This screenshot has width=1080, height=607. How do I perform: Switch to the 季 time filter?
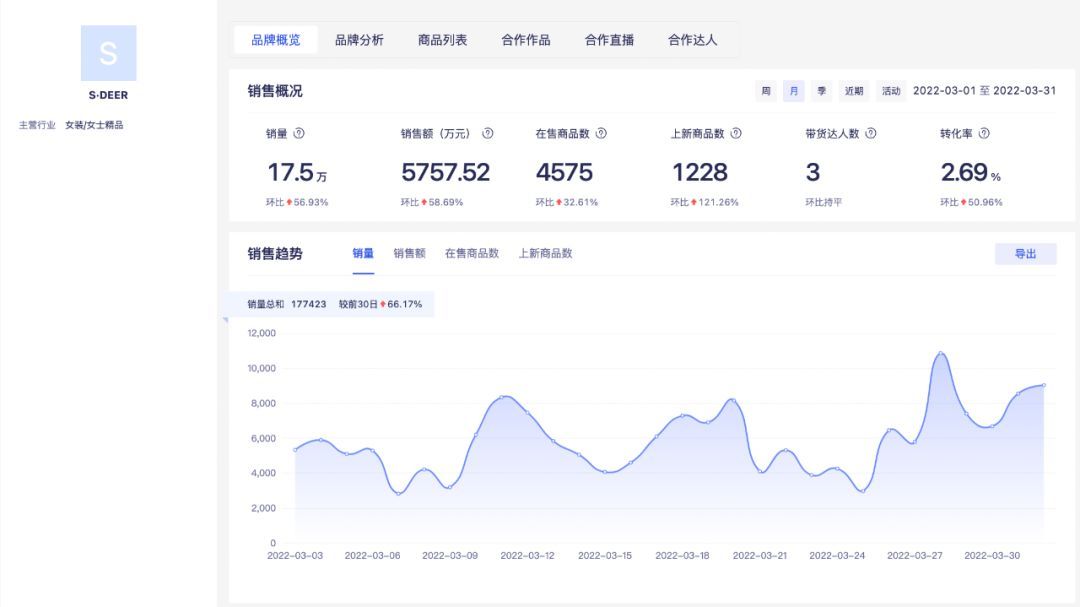[x=820, y=90]
